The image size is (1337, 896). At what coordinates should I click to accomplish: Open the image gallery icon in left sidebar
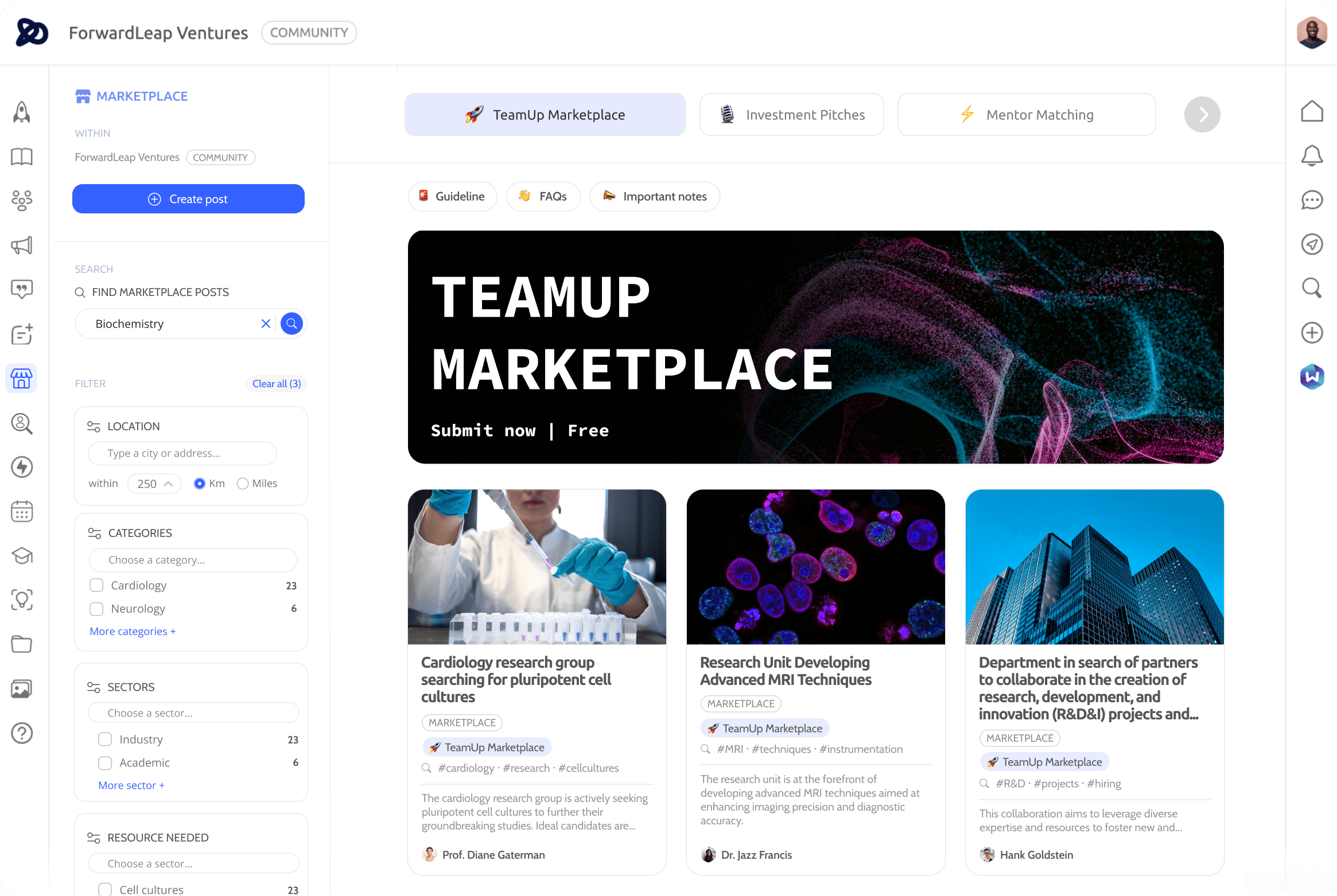[x=22, y=688]
